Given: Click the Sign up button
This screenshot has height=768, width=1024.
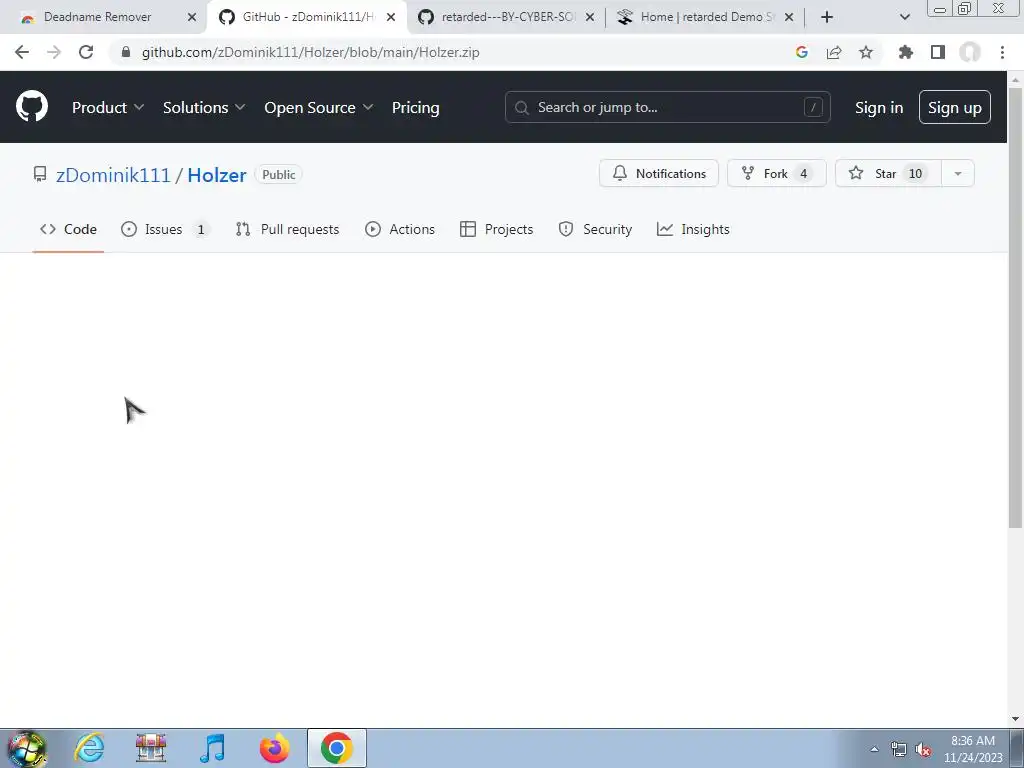Looking at the screenshot, I should (954, 107).
